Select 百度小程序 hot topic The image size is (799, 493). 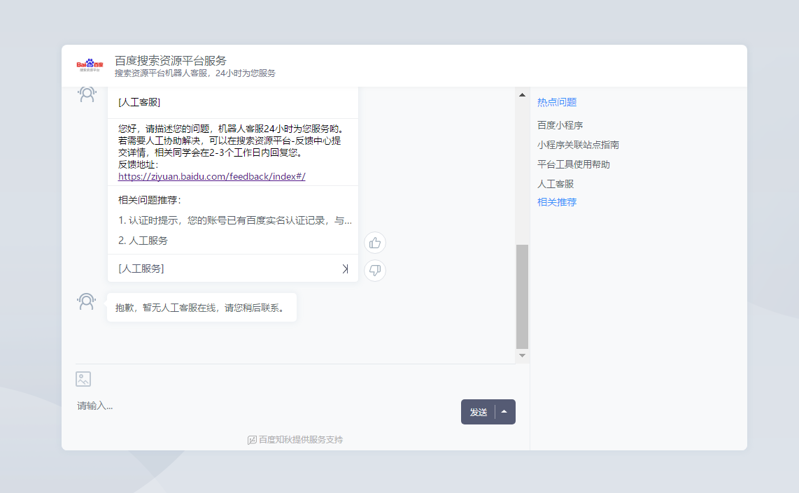(x=560, y=125)
